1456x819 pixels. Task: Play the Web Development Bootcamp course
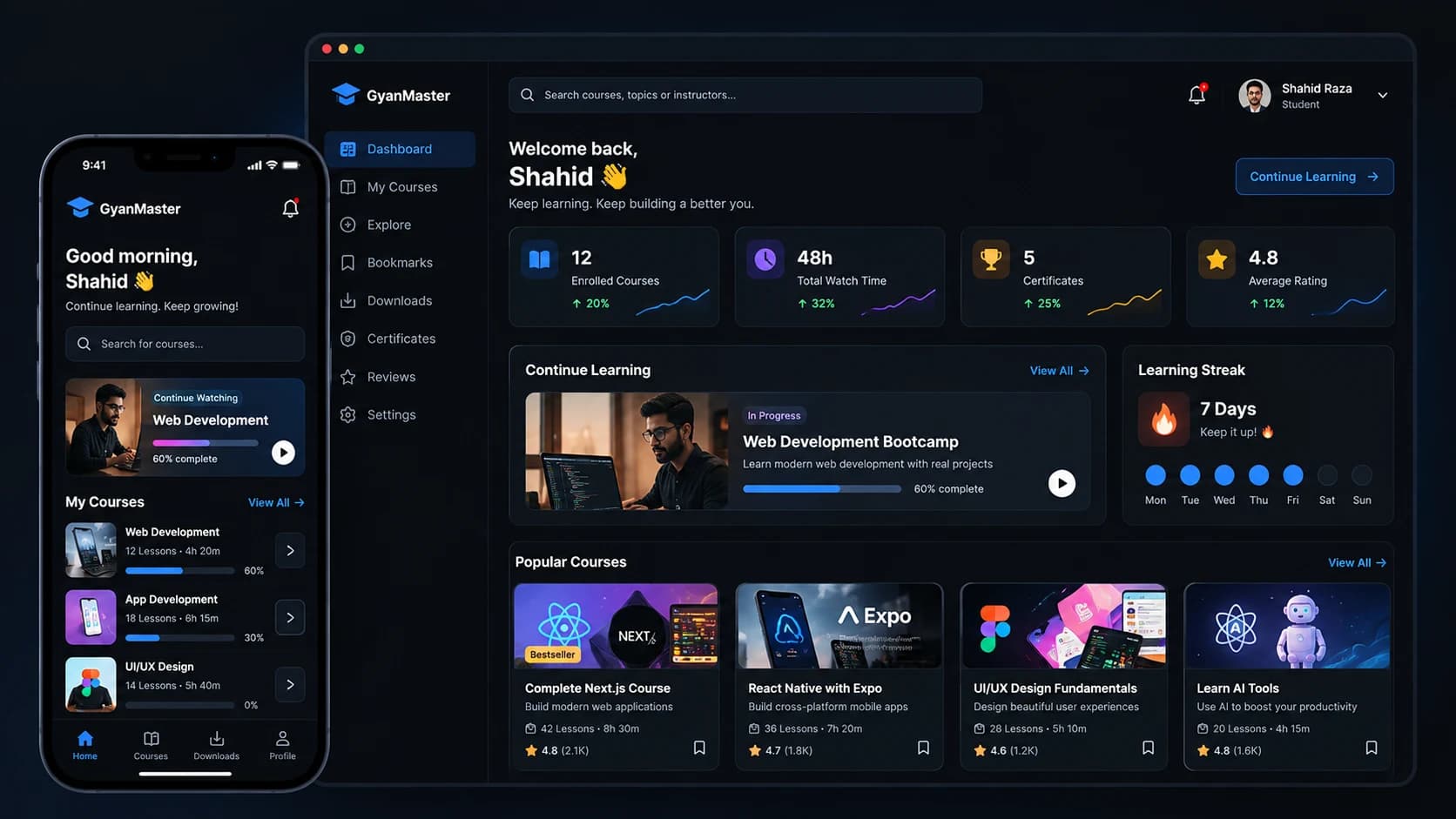1062,483
